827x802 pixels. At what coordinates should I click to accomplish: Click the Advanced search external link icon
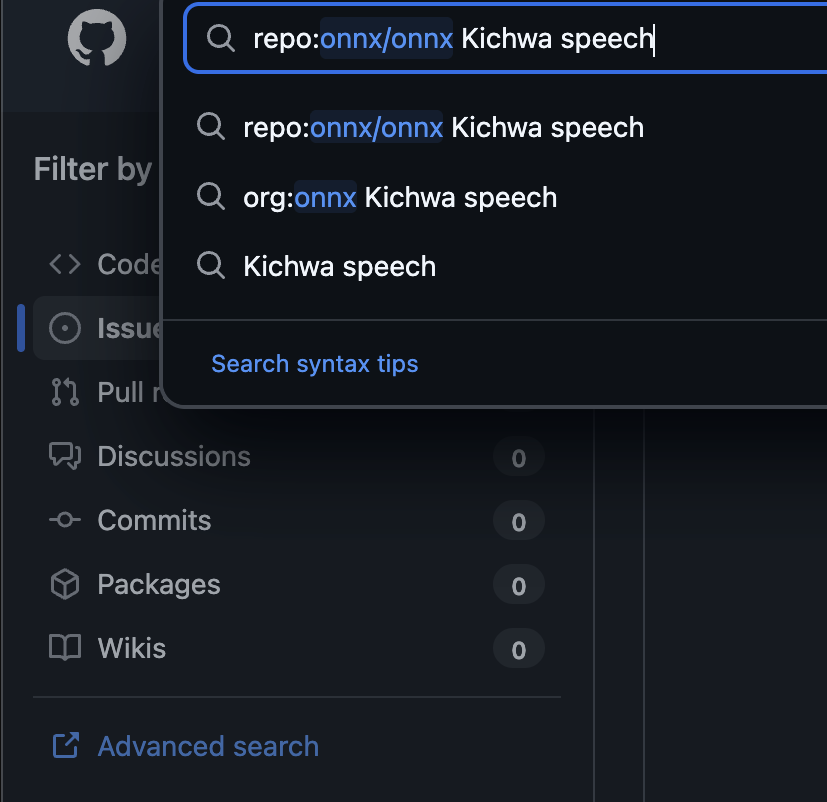coord(65,746)
